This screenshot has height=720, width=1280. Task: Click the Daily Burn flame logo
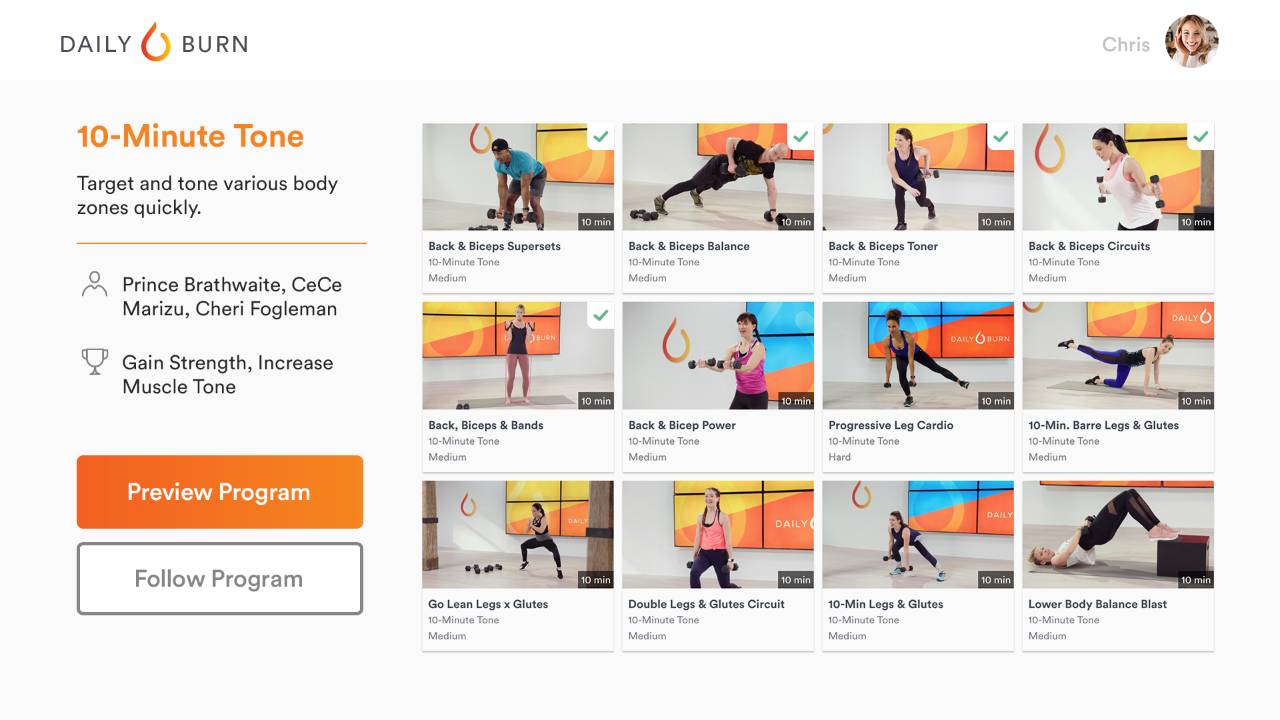[156, 42]
